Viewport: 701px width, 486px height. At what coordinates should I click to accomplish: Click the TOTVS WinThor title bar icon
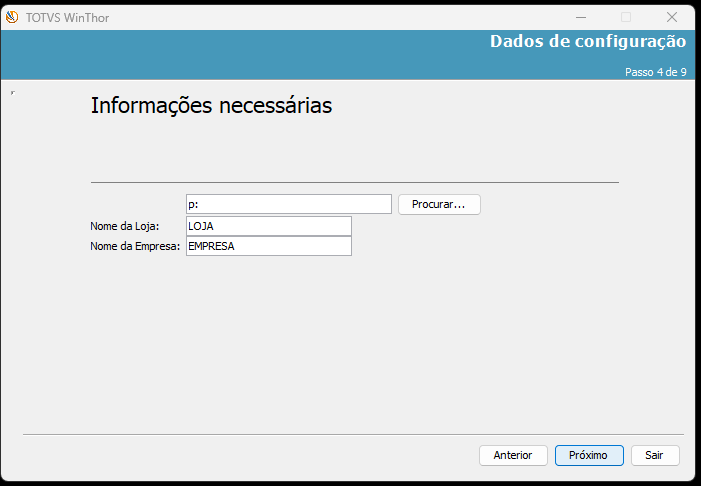(12, 17)
